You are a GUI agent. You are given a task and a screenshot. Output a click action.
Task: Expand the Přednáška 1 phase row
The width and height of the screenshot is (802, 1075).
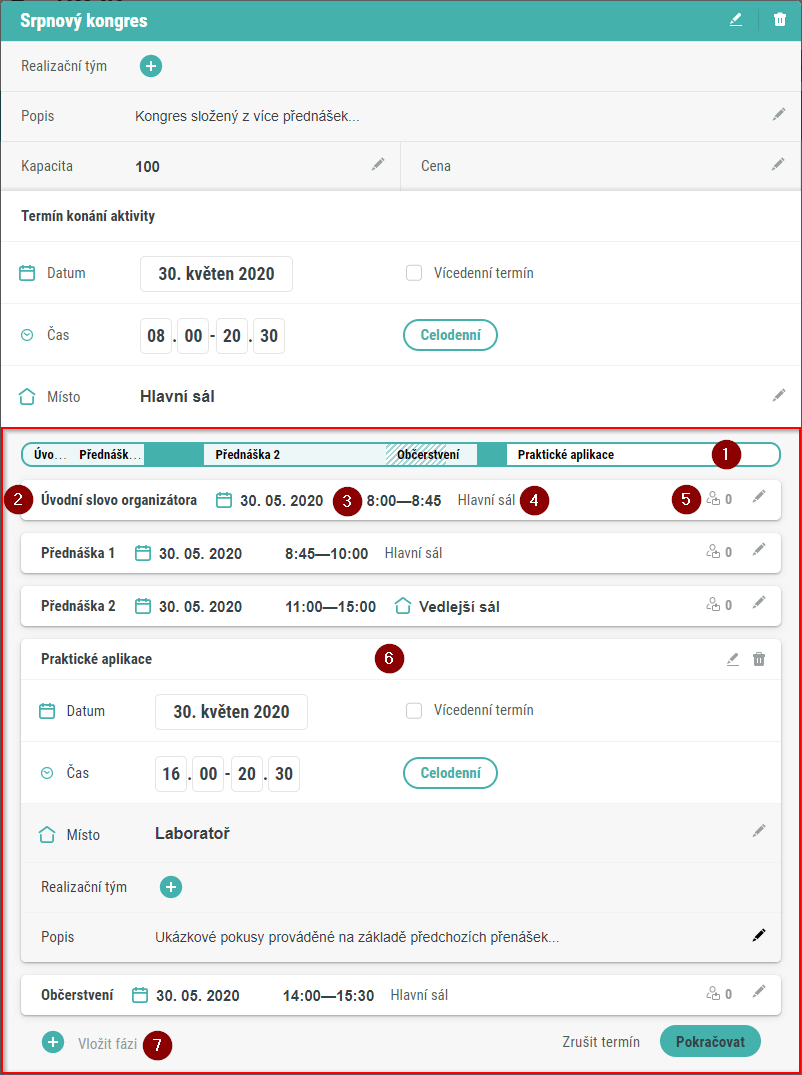759,550
